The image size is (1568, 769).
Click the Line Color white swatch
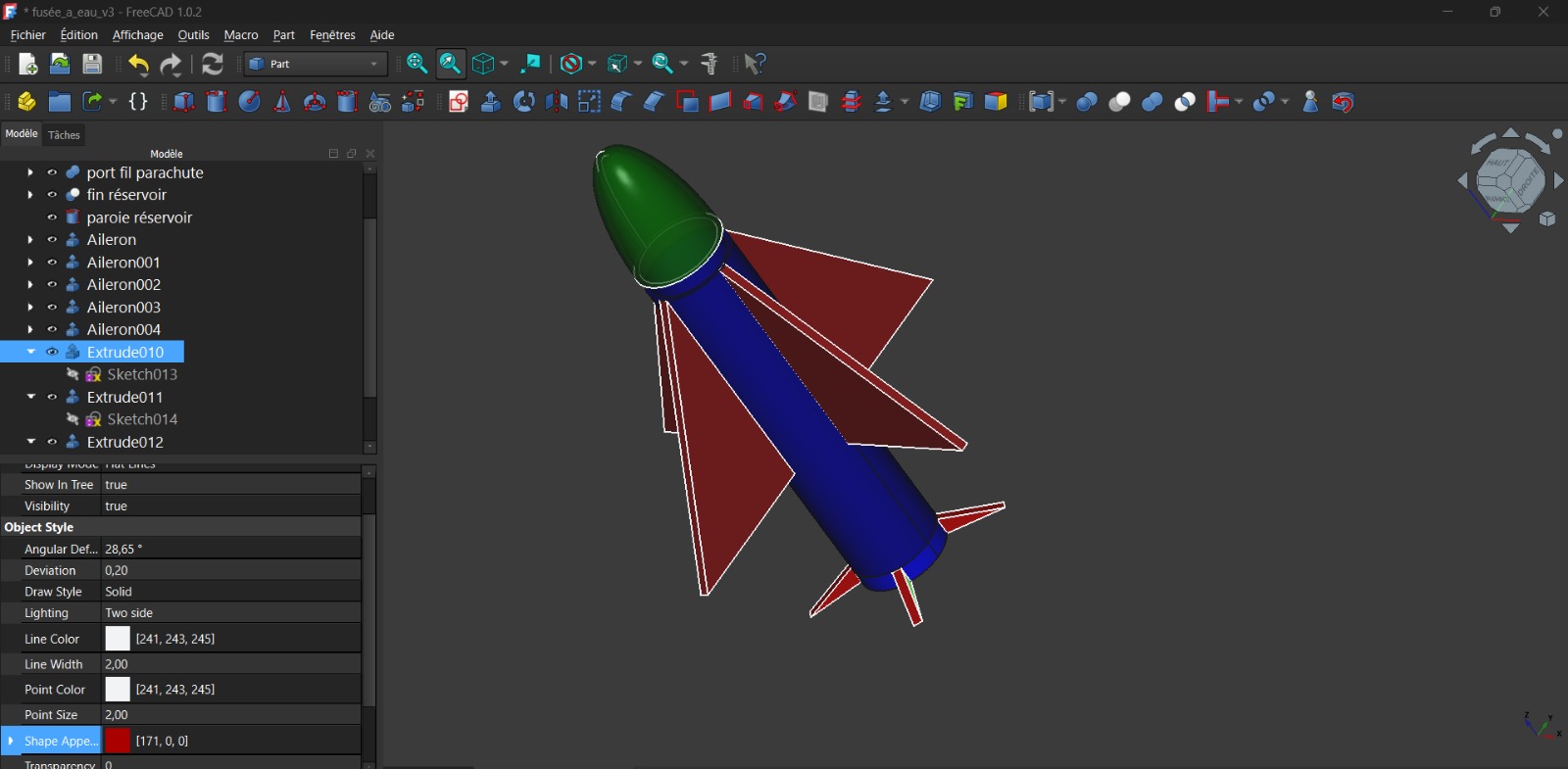tap(118, 639)
